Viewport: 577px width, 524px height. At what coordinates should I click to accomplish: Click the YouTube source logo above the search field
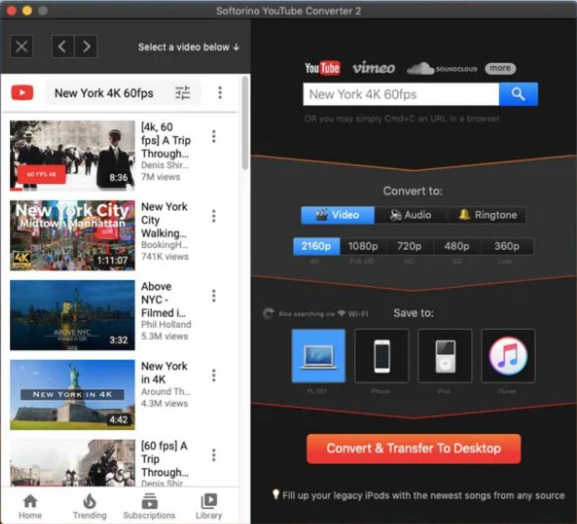tap(322, 68)
